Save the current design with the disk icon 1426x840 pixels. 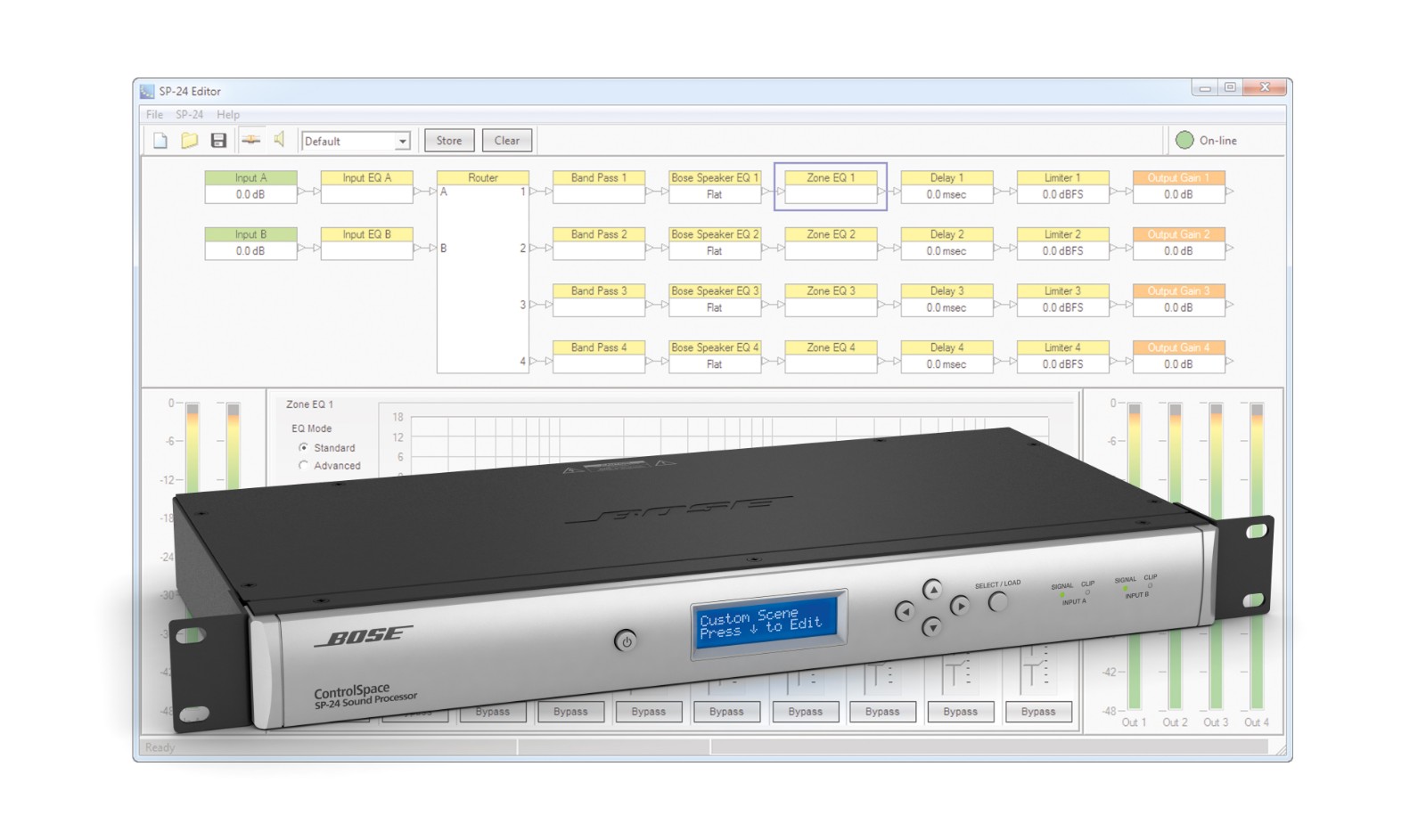[219, 140]
